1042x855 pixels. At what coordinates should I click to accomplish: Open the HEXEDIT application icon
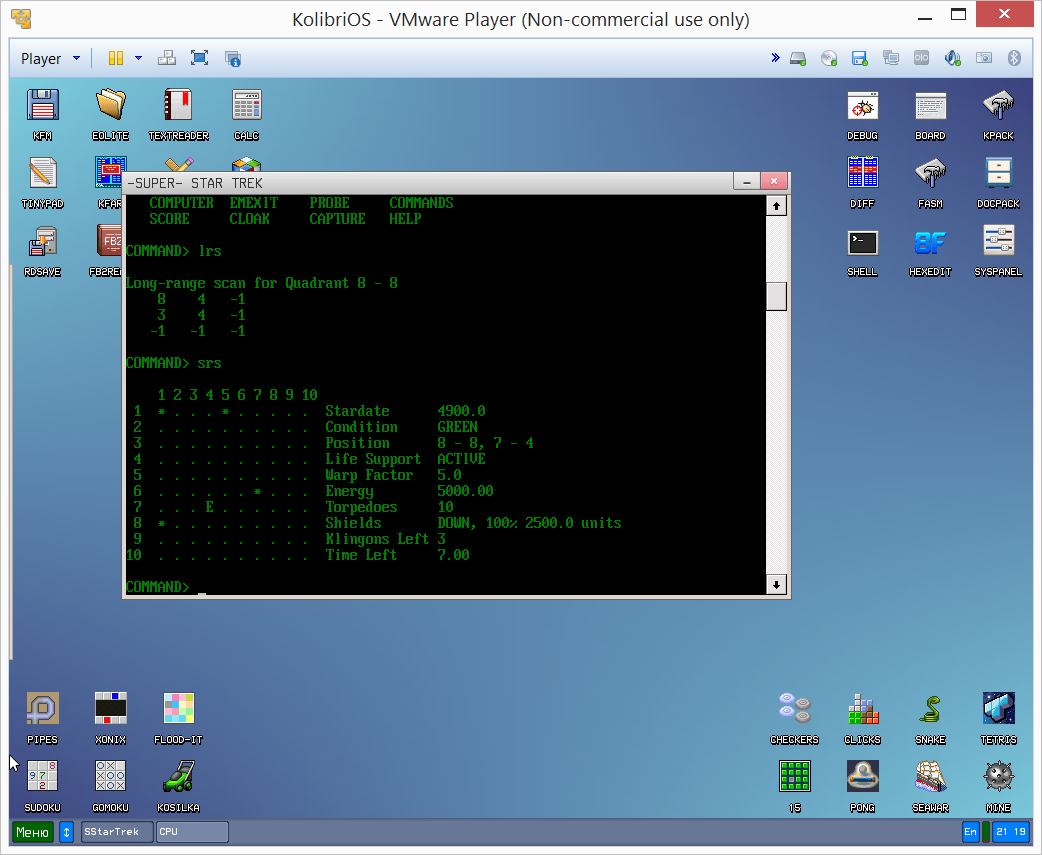click(x=930, y=243)
